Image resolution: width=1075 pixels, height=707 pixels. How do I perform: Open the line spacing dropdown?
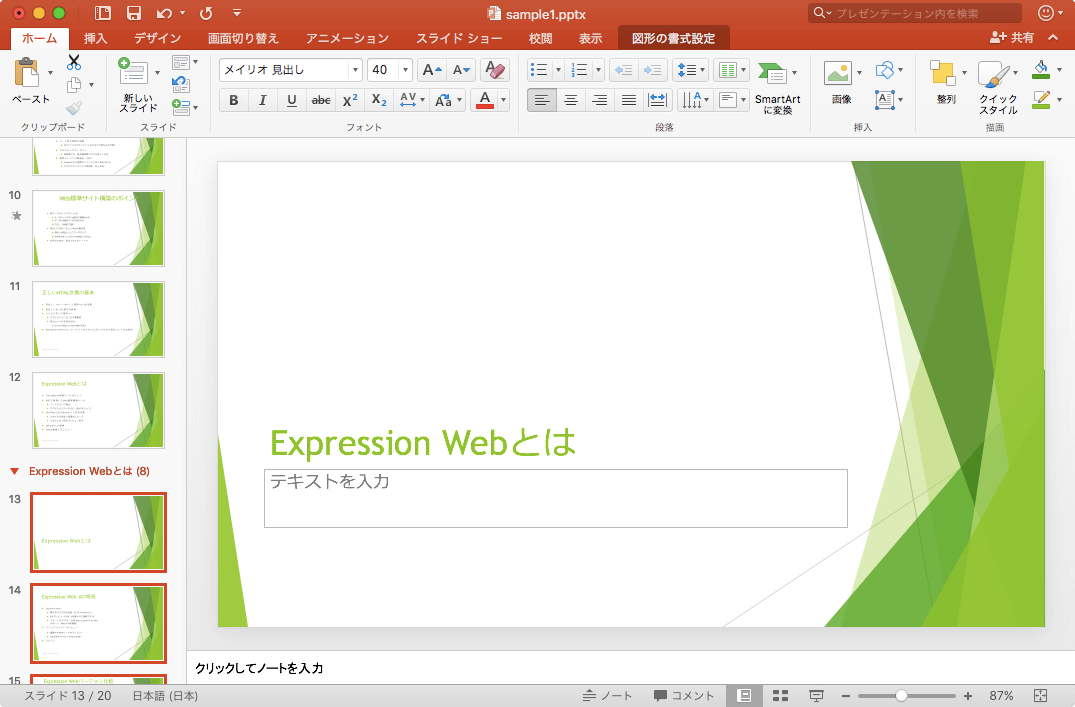tap(702, 70)
